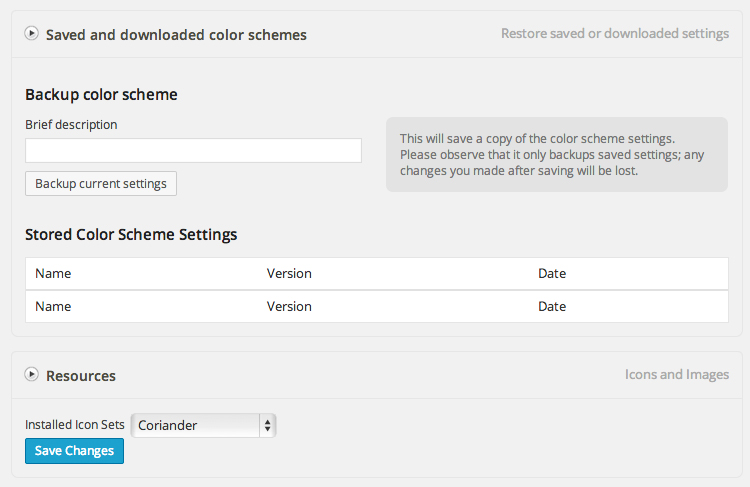
Task: Click the Version footer column label
Action: coord(289,307)
